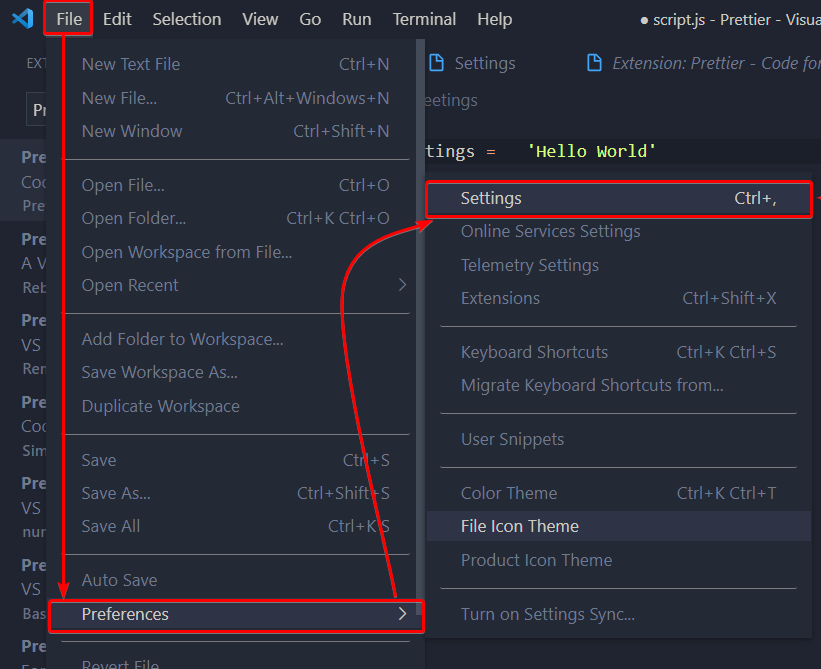Screen dimensions: 821x669
Task: Choose Save Workspace As... entry
Action: coord(236,372)
